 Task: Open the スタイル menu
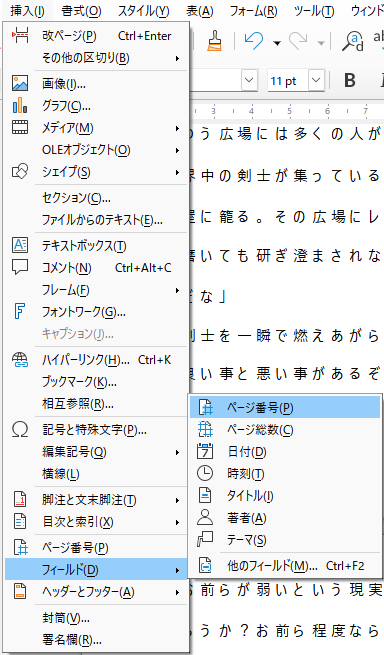pos(143,11)
